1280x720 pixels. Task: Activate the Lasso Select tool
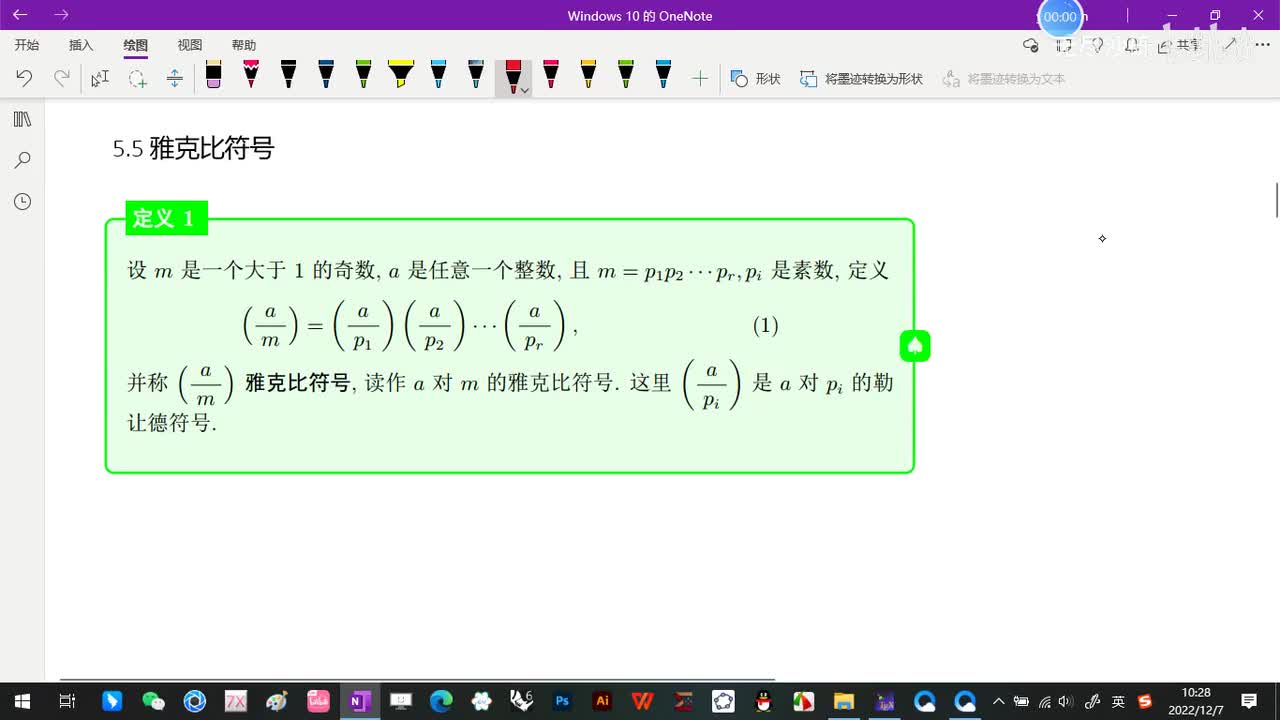[137, 78]
